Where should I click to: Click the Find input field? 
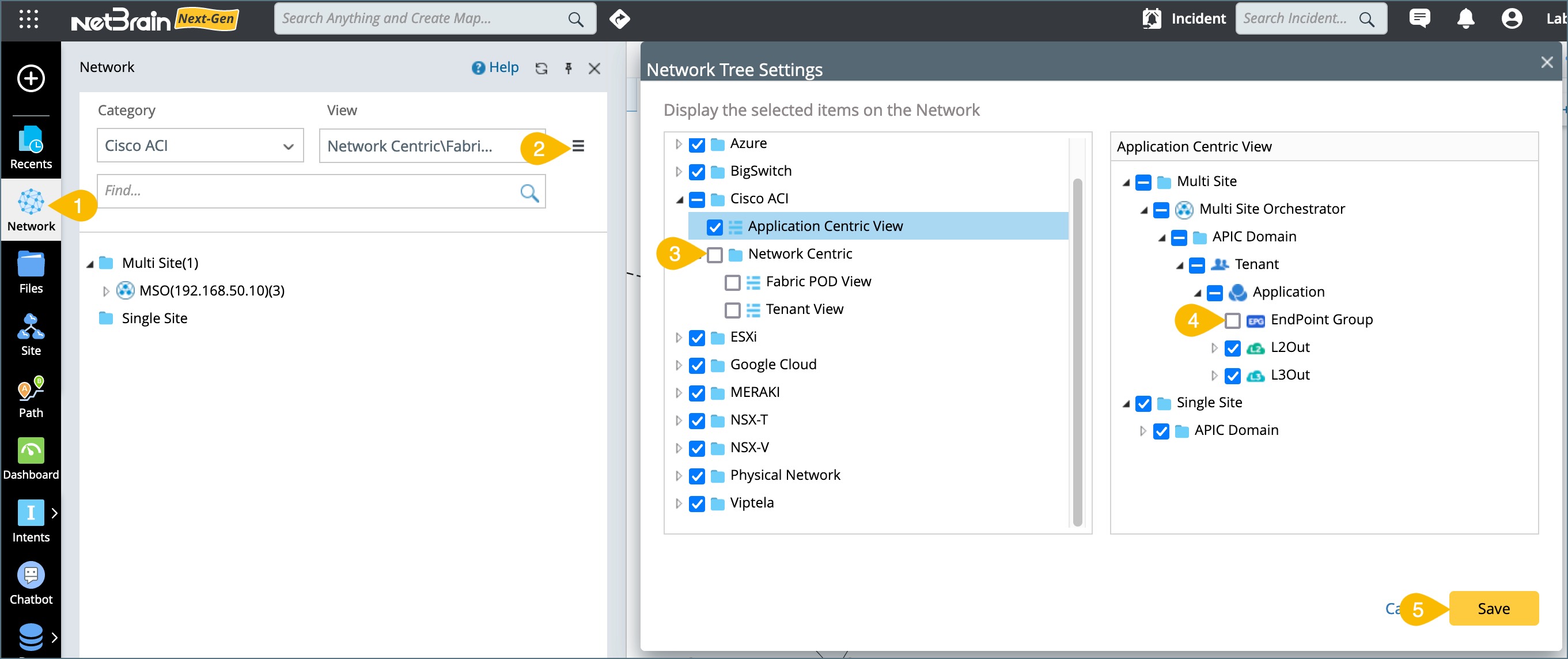[309, 191]
